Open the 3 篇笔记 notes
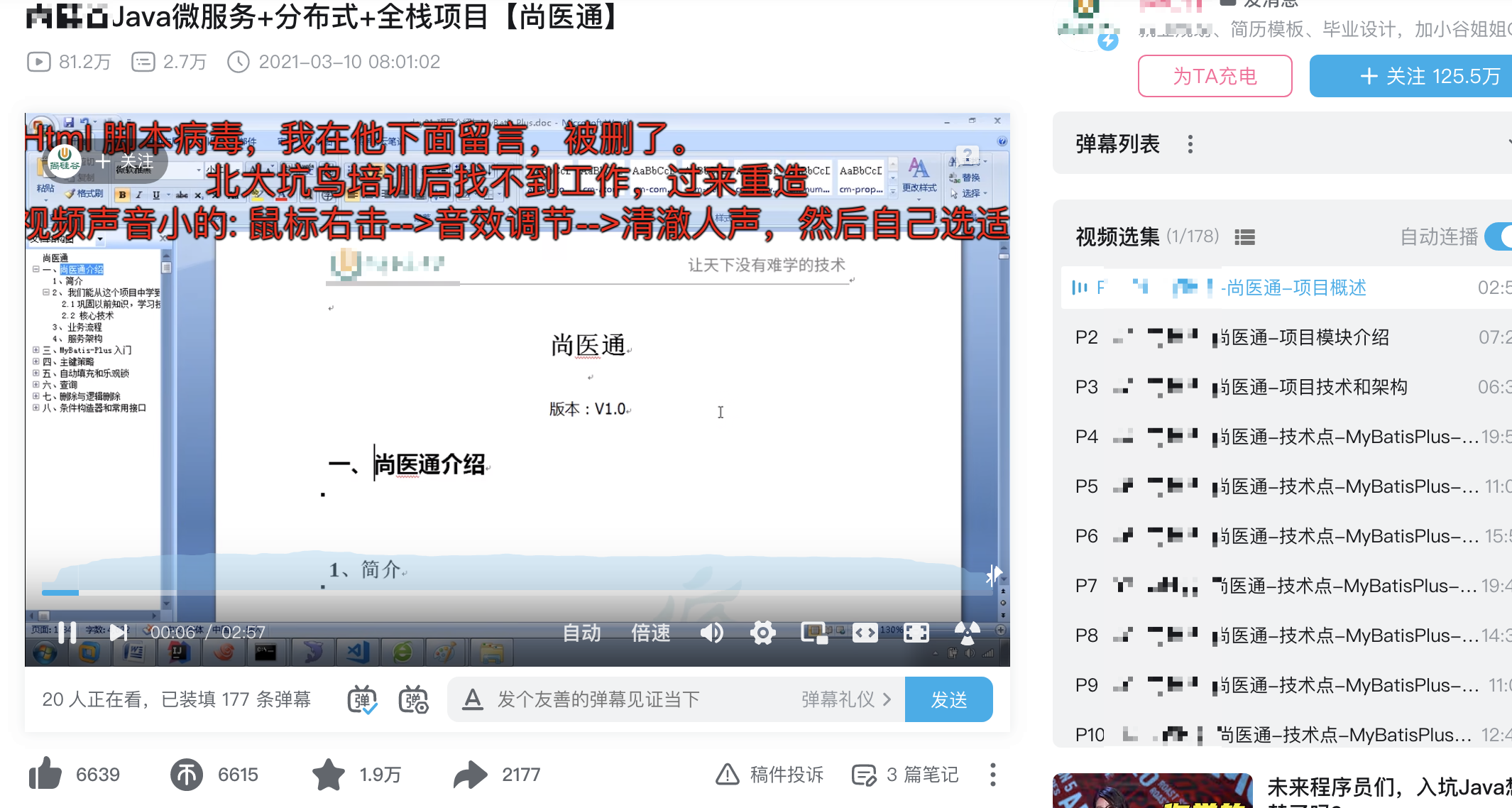 (905, 774)
